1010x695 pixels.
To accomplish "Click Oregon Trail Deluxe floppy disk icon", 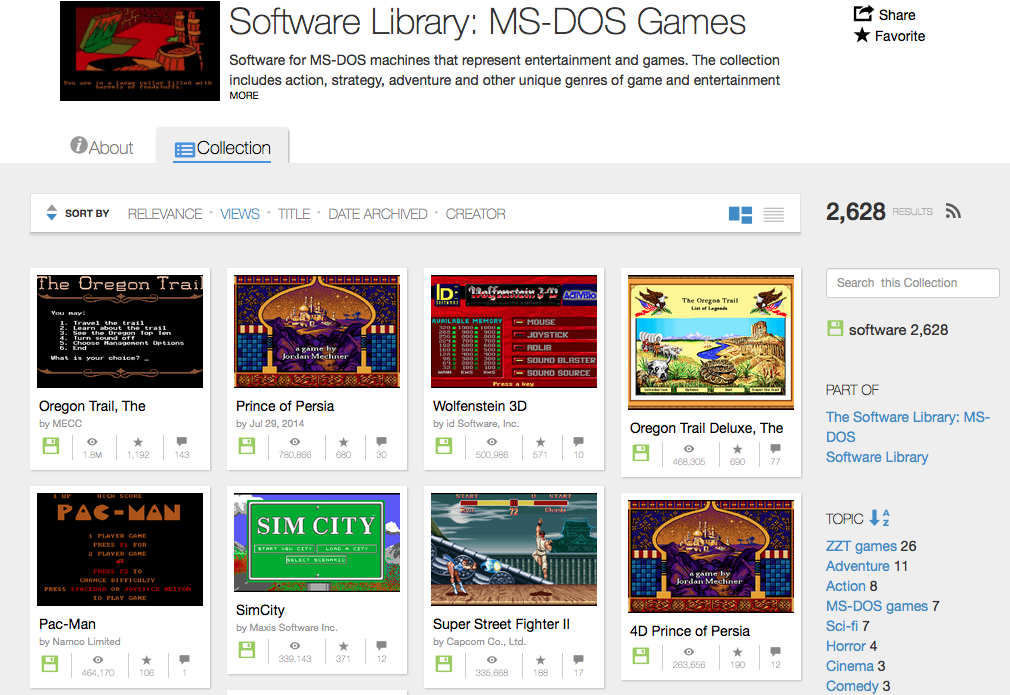I will tap(641, 453).
